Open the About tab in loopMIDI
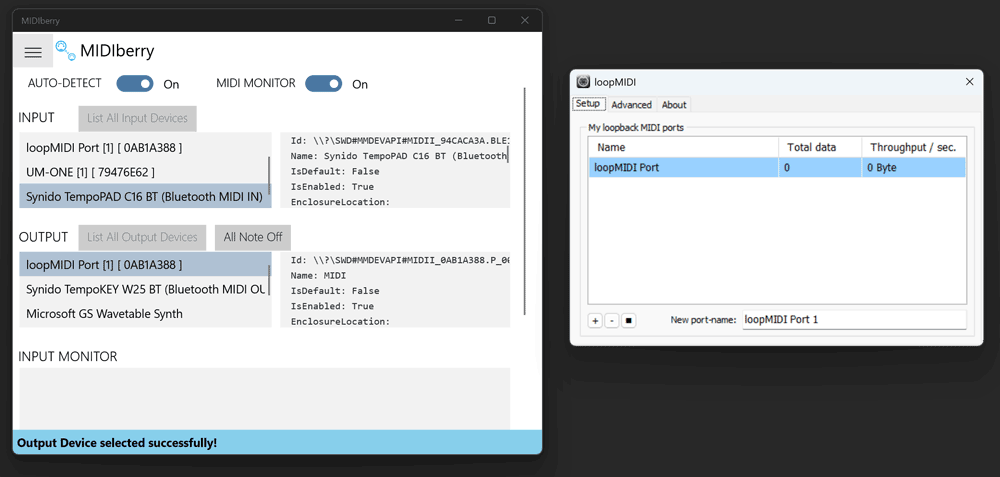The width and height of the screenshot is (1000, 477). point(674,105)
